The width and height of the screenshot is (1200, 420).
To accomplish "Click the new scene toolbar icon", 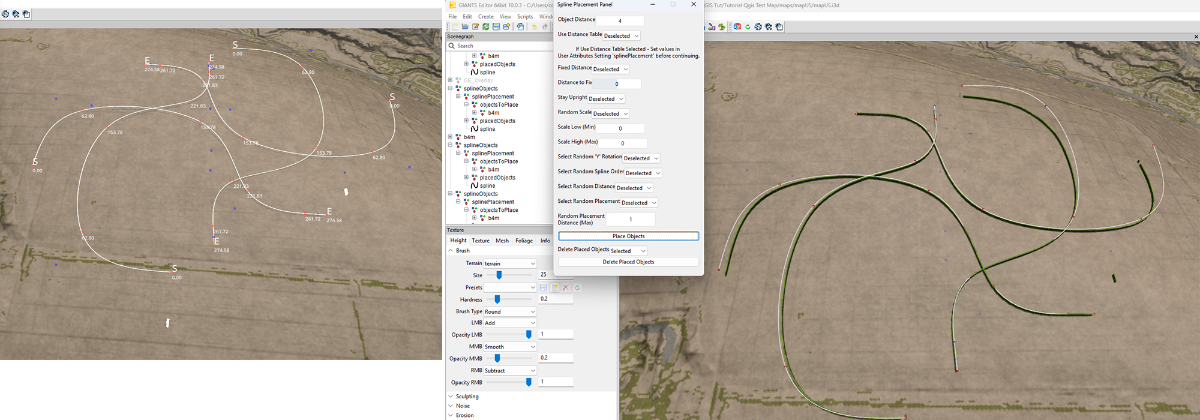I will (455, 27).
